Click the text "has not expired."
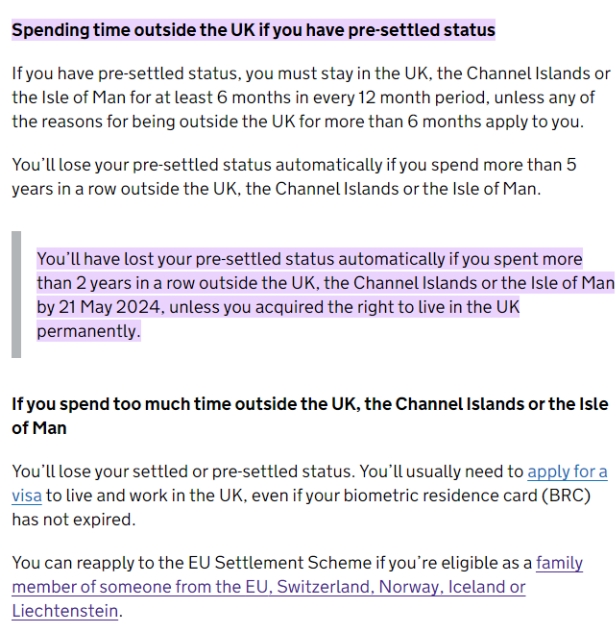 click(74, 520)
